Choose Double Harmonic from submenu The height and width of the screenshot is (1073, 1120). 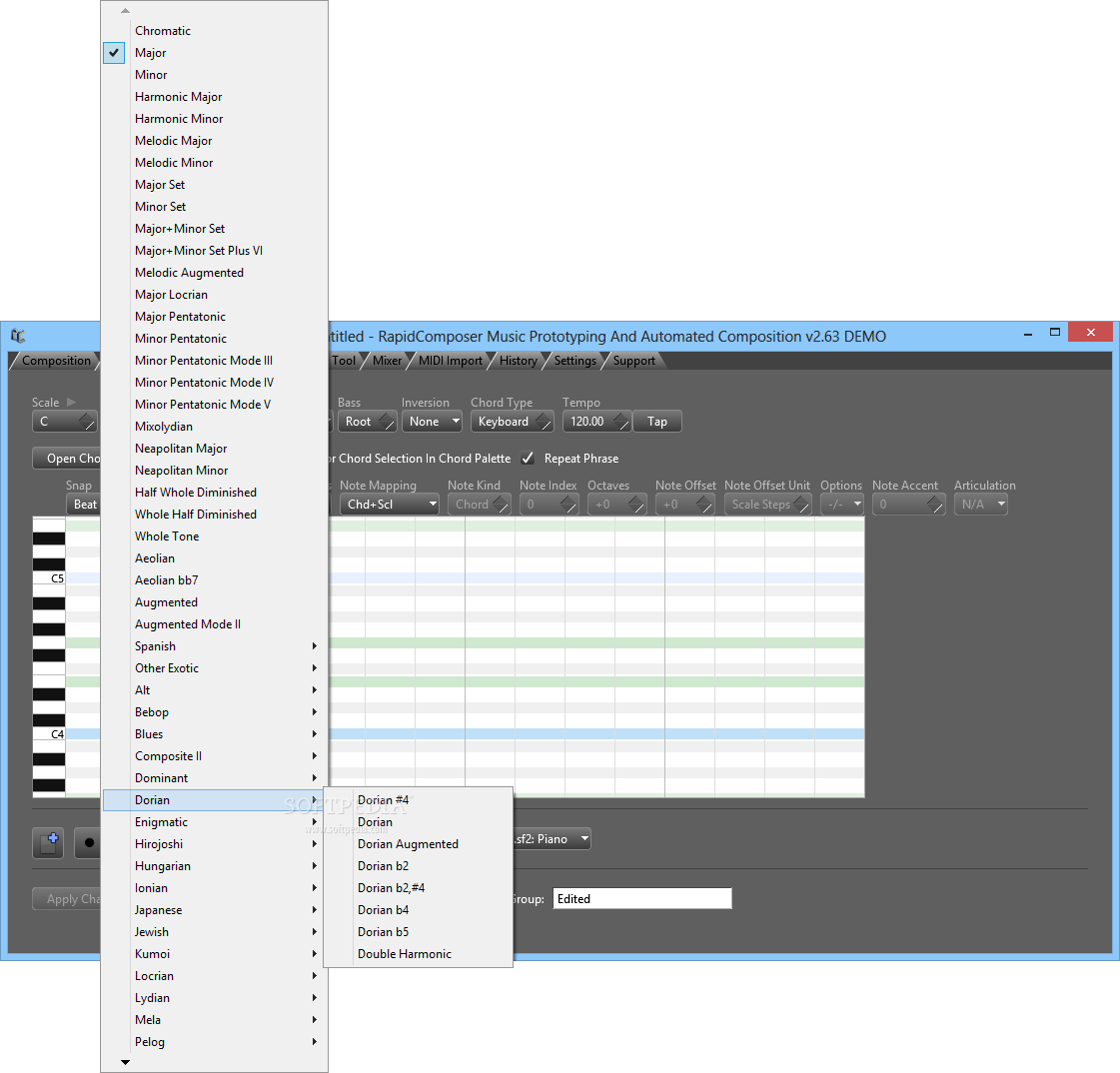(x=419, y=954)
